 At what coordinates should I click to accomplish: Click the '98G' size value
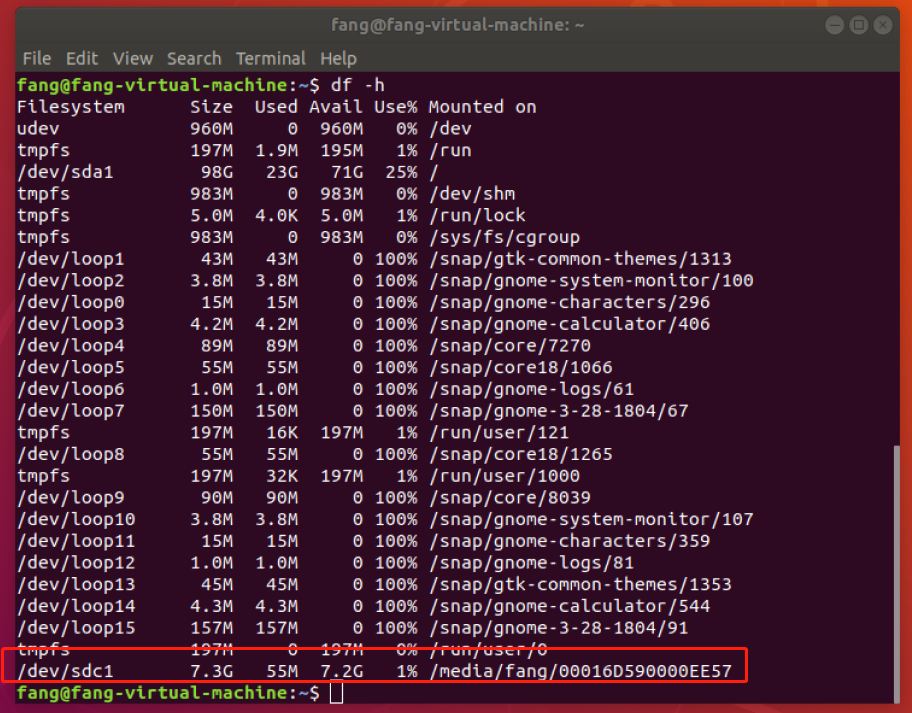click(217, 172)
